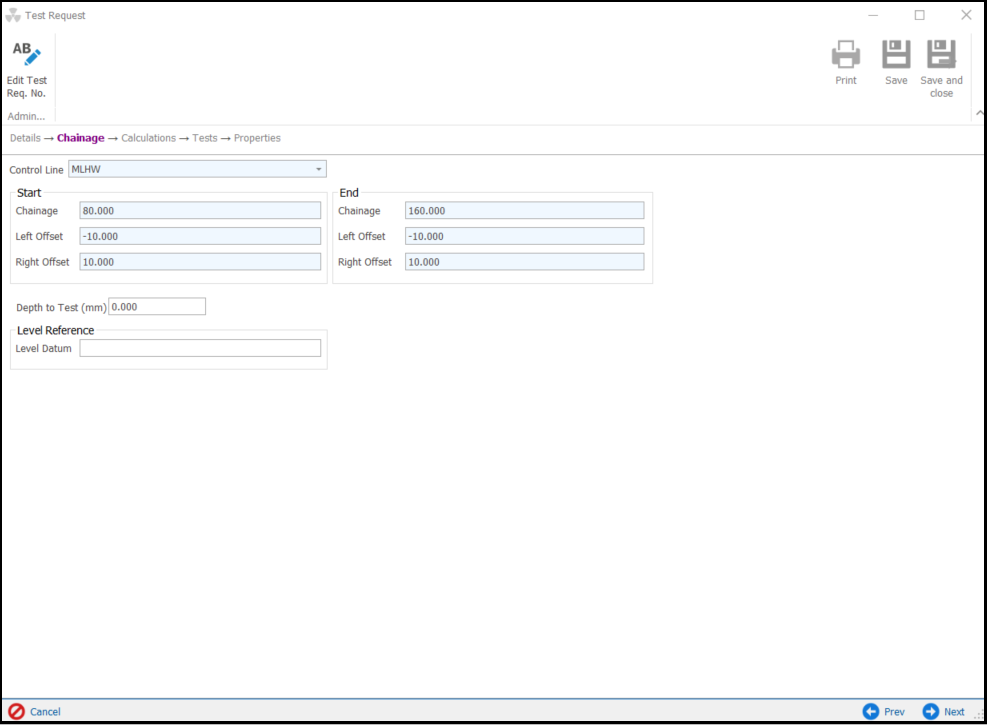Select the Properties step
This screenshot has height=725, width=987.
pos(257,138)
